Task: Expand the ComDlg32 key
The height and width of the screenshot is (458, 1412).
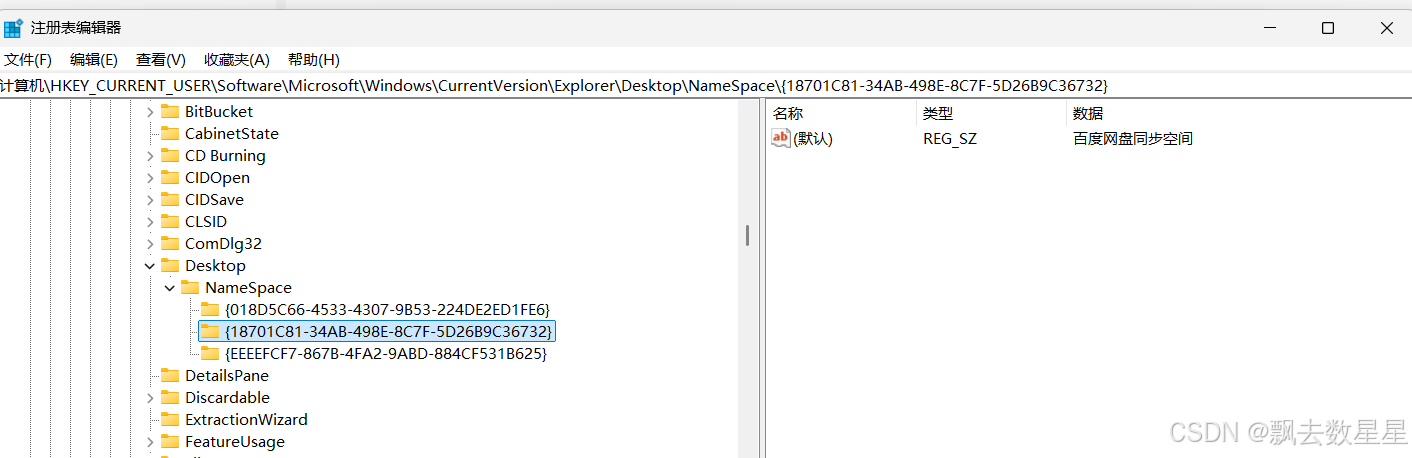Action: [150, 244]
